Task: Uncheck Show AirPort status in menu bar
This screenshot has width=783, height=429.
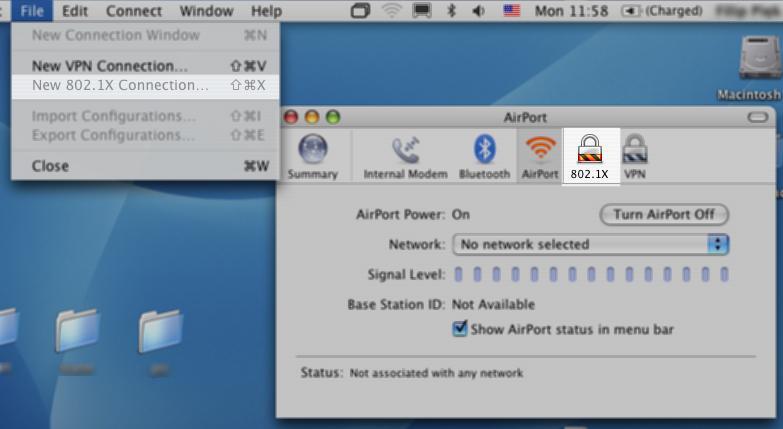Action: tap(459, 329)
